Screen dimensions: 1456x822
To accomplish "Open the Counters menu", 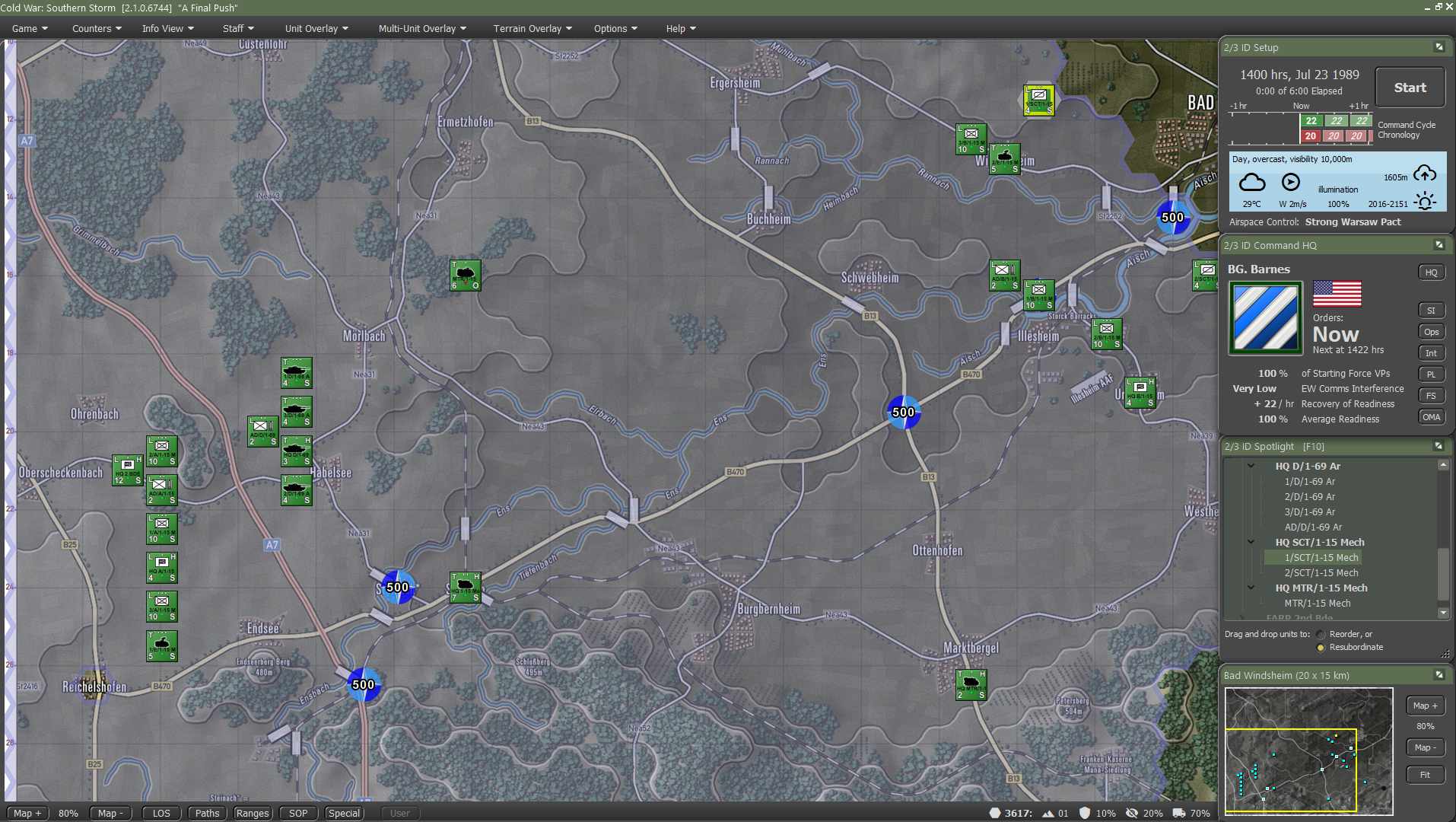I will (x=97, y=28).
